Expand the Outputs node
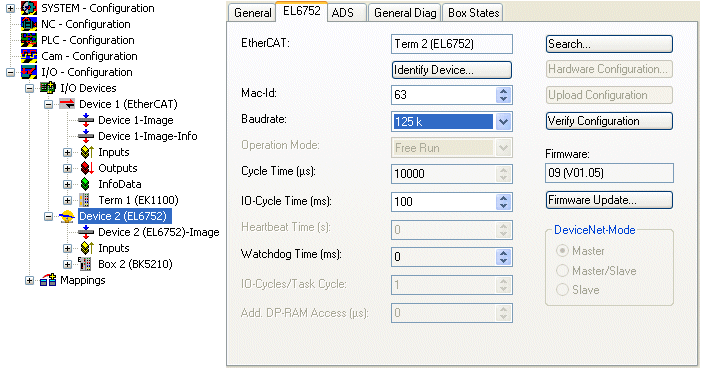Image resolution: width=702 pixels, height=370 pixels. click(x=67, y=168)
